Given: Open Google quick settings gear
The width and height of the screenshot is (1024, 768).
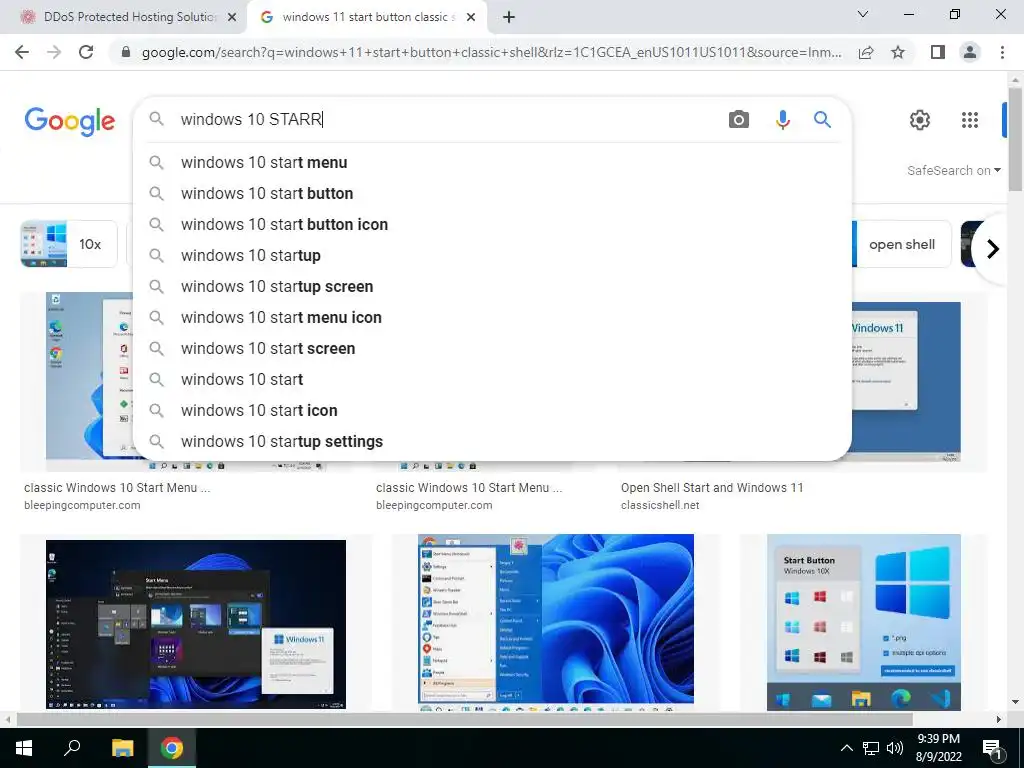Looking at the screenshot, I should click(920, 120).
